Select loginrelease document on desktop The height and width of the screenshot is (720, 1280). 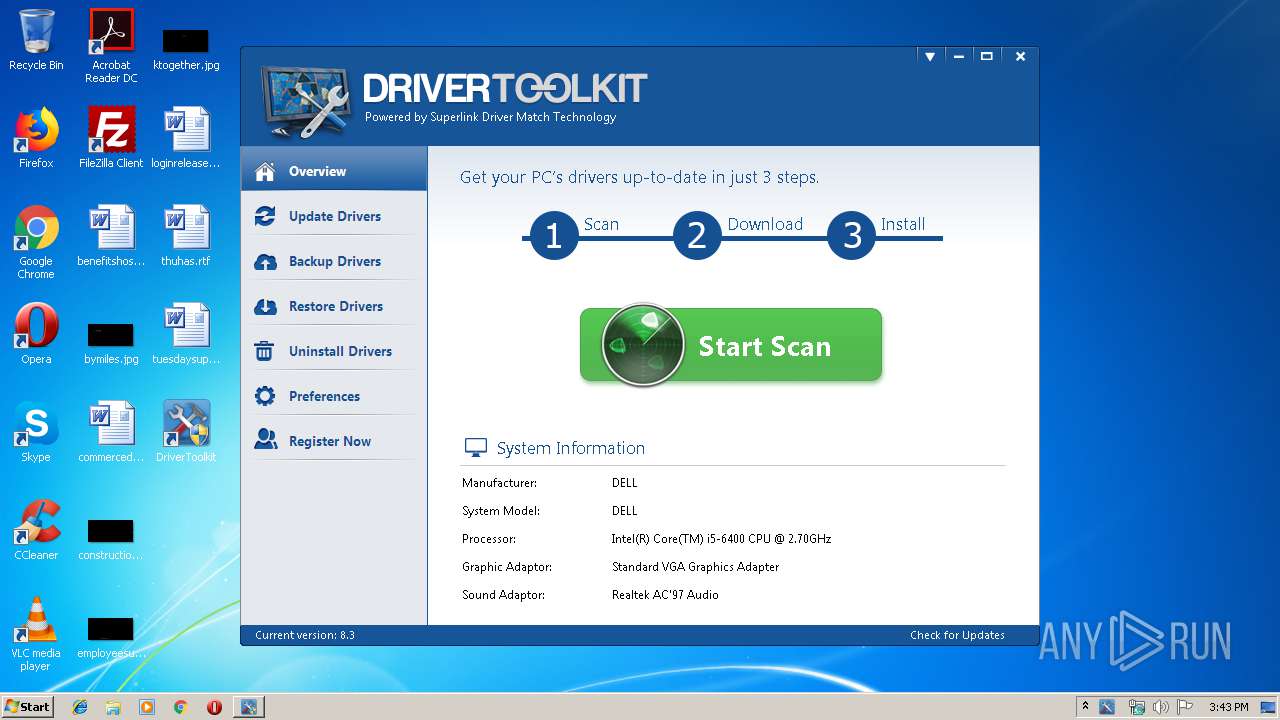186,138
